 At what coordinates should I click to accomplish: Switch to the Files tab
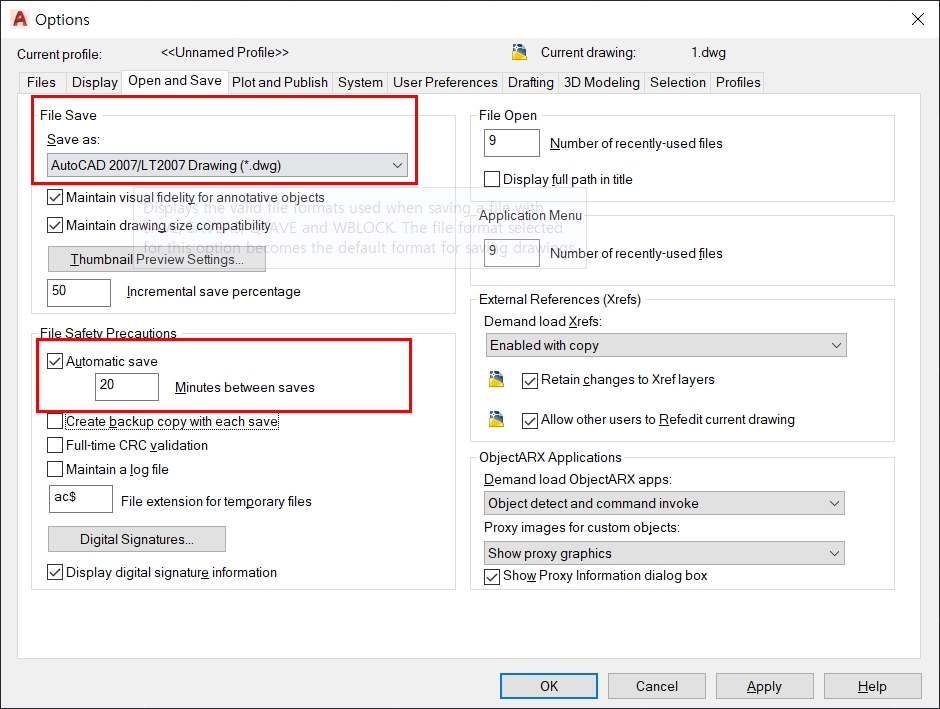pyautogui.click(x=41, y=83)
